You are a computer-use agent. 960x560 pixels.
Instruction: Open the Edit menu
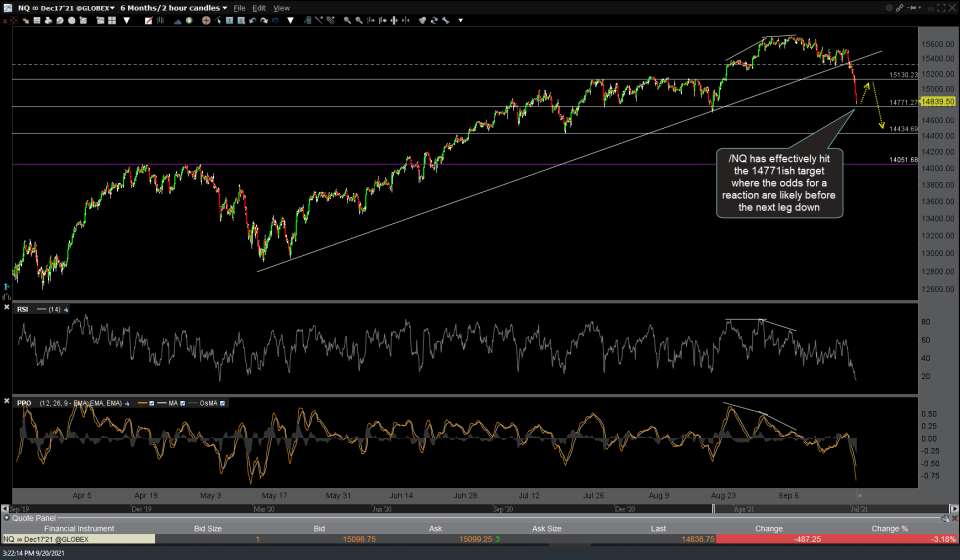(259, 8)
